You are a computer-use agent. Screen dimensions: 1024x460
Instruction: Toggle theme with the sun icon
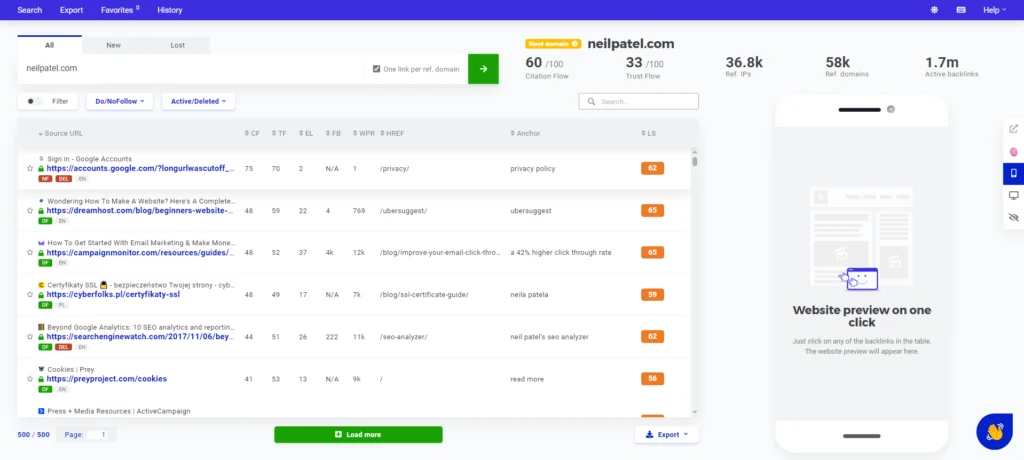click(x=934, y=10)
